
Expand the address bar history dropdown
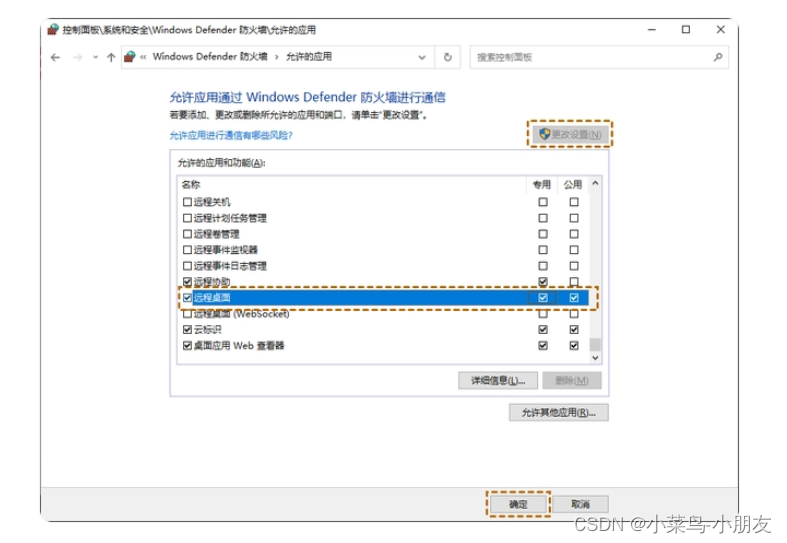(422, 57)
